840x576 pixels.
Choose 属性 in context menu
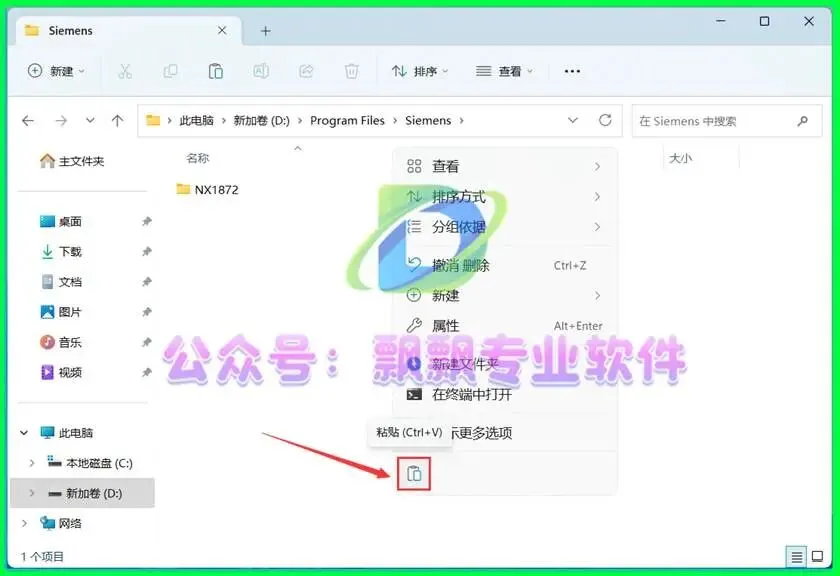[x=504, y=326]
